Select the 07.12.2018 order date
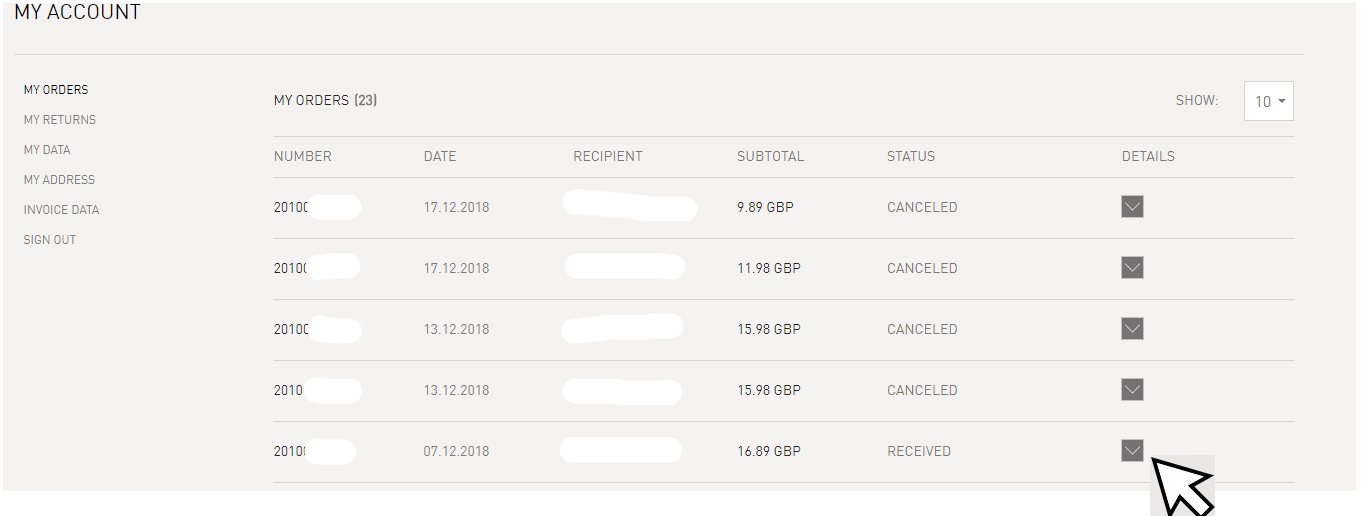This screenshot has height=516, width=1361. (456, 451)
